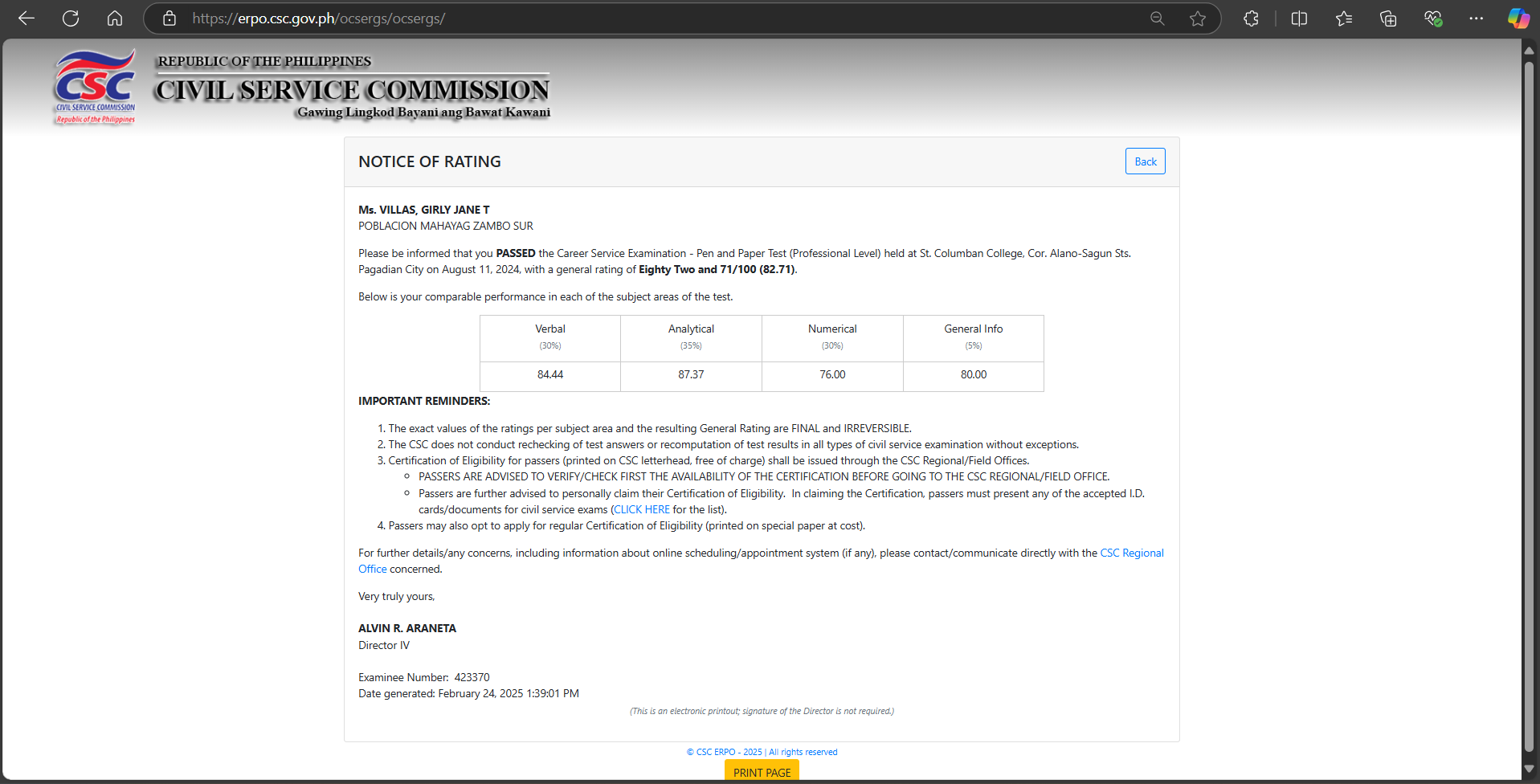Click the IMPORTANT REMINDERS heading

[424, 401]
